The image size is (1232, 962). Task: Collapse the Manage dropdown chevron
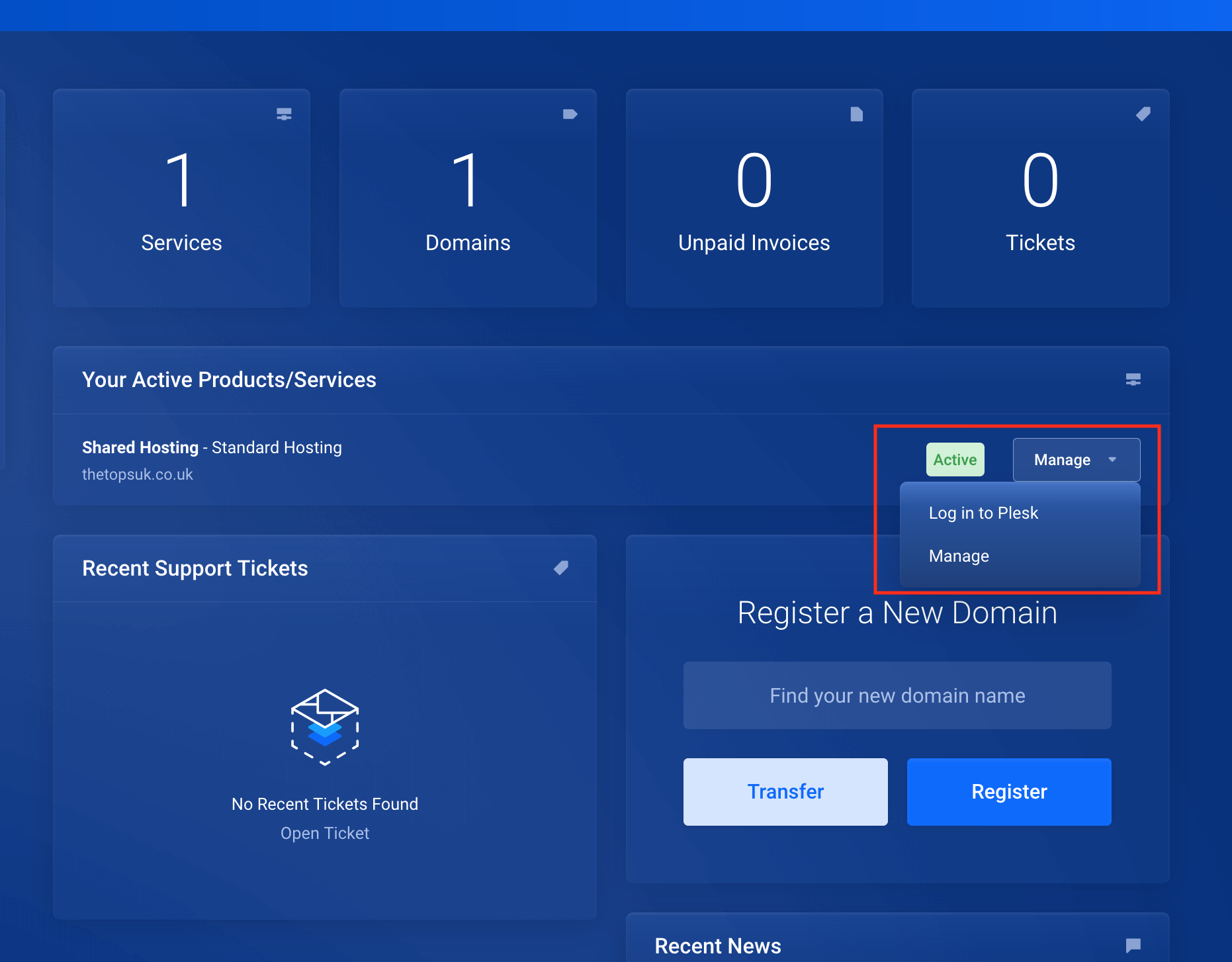point(1113,459)
